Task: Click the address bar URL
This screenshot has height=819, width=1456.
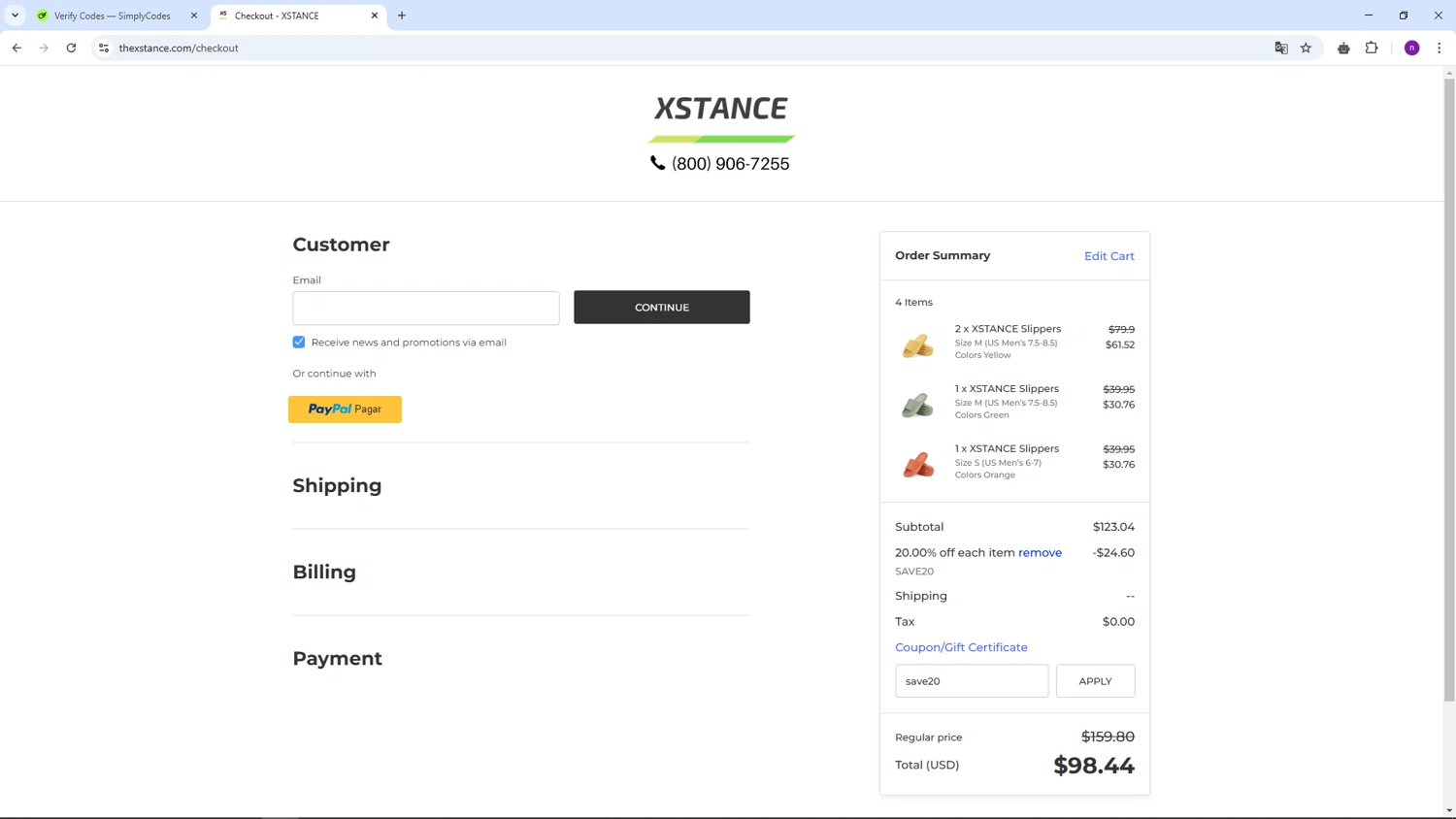Action: (179, 48)
